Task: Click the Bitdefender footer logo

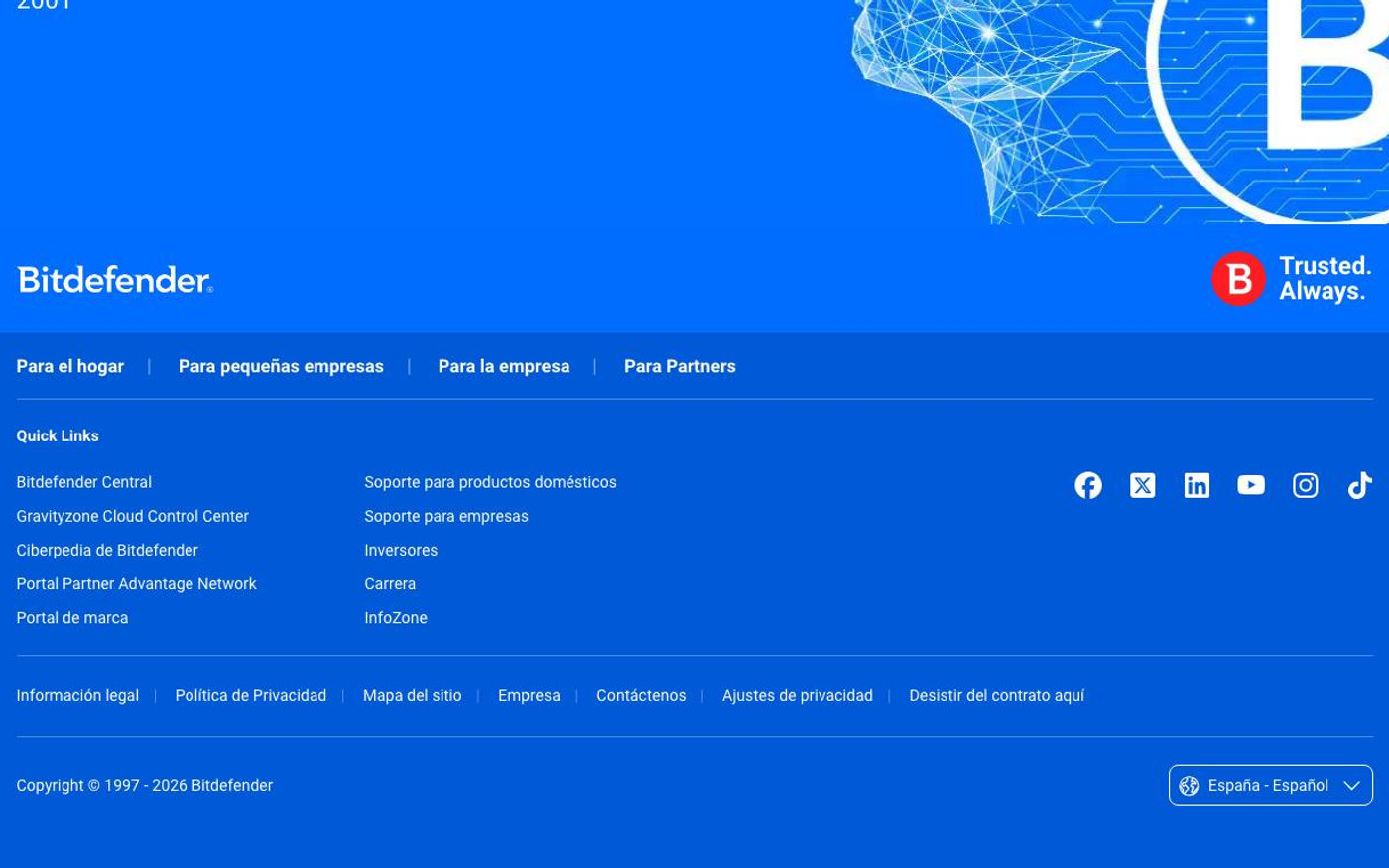Action: [115, 279]
